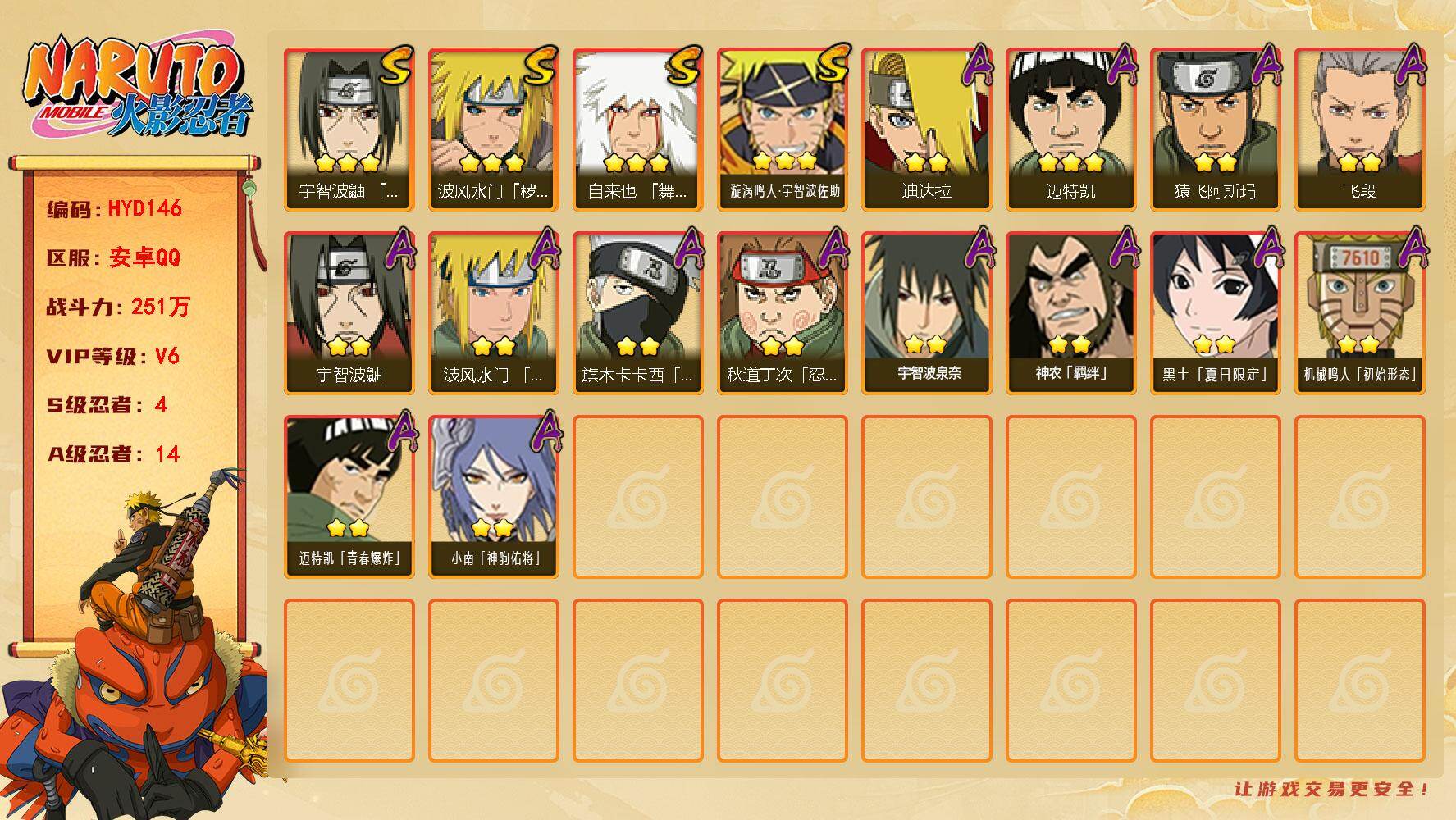Viewport: 1456px width, 820px height.
Task: Click the S rank badge on 宇智波鼬 card
Action: 395,67
